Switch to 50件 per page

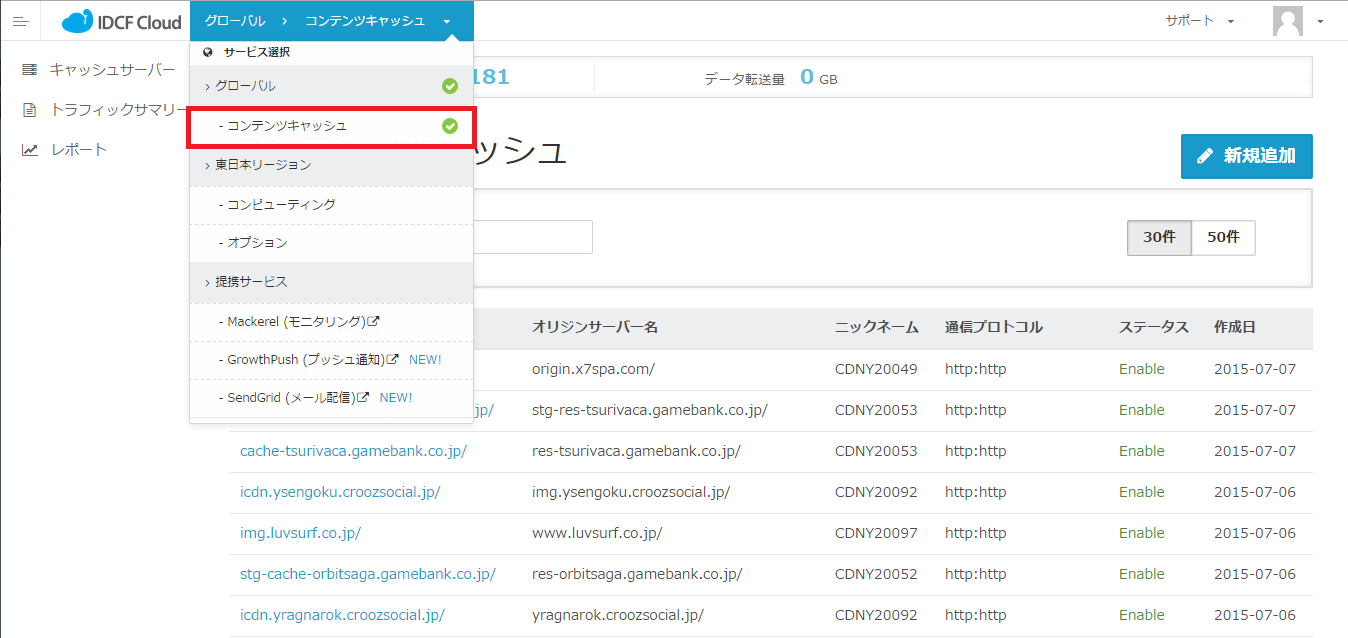tap(1223, 238)
